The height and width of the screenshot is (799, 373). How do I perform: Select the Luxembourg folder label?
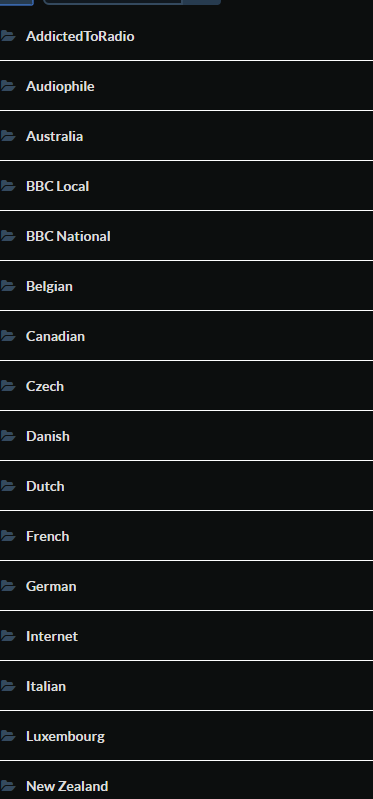click(65, 736)
